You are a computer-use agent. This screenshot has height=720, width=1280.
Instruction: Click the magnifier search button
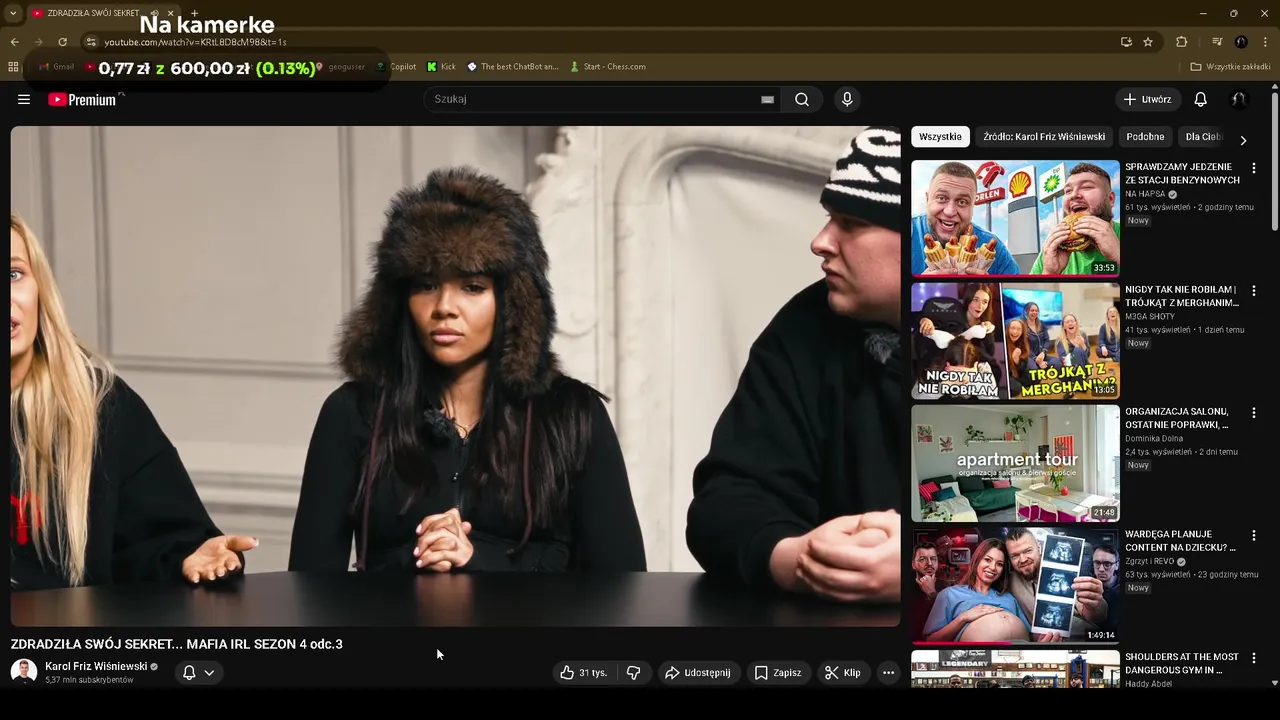pyautogui.click(x=802, y=99)
